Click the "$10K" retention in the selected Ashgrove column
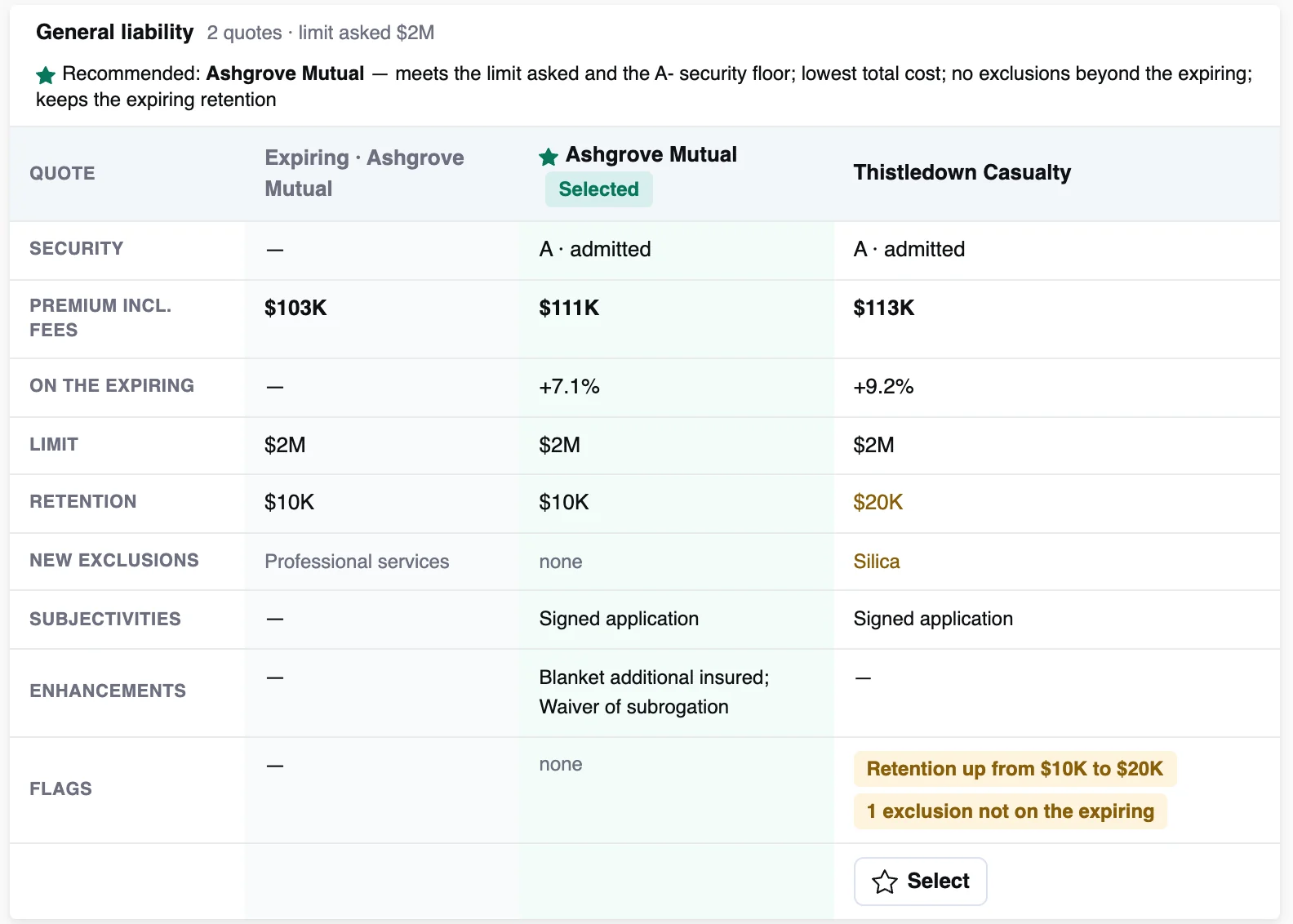 [x=564, y=502]
